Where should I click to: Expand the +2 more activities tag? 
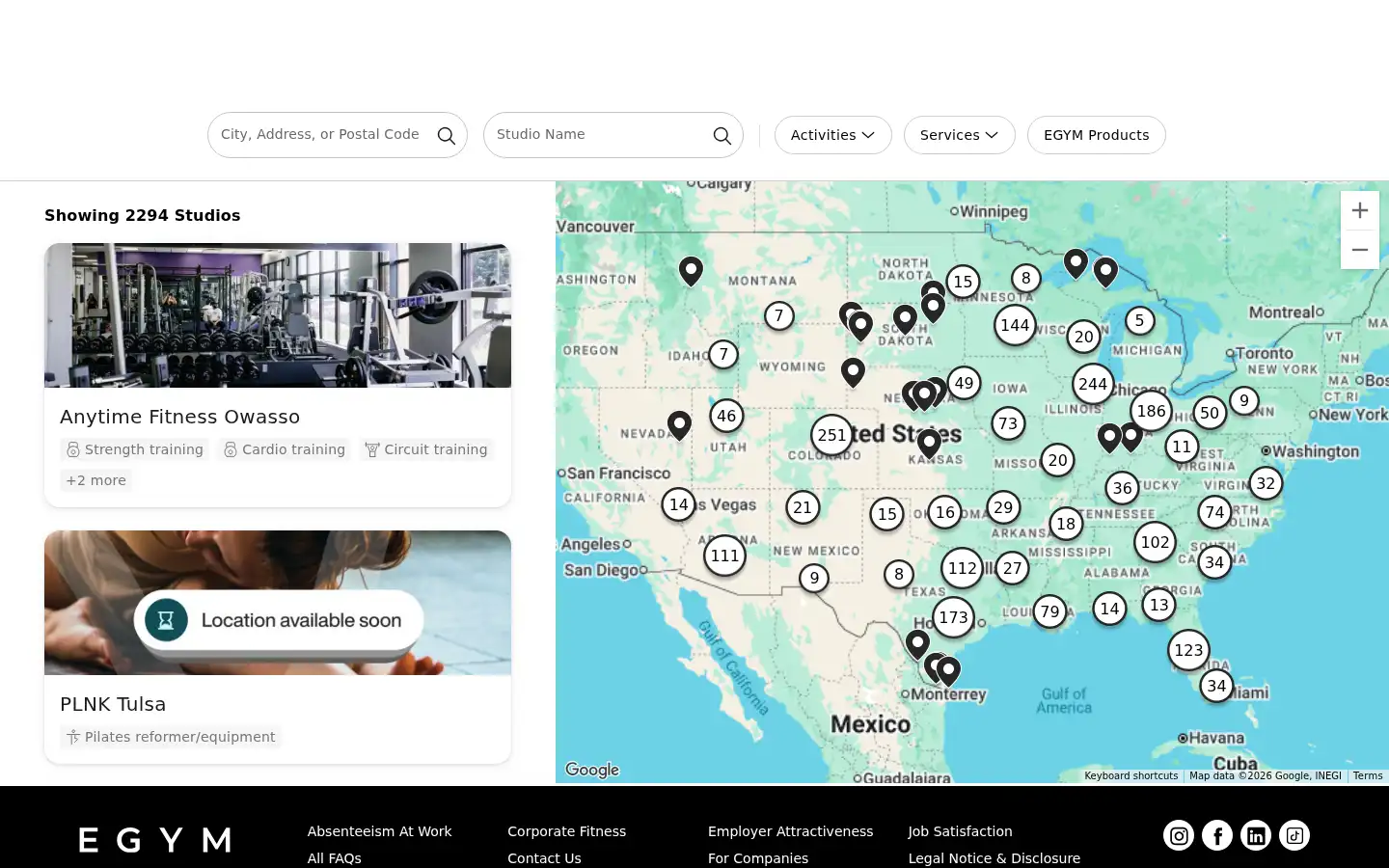(95, 480)
